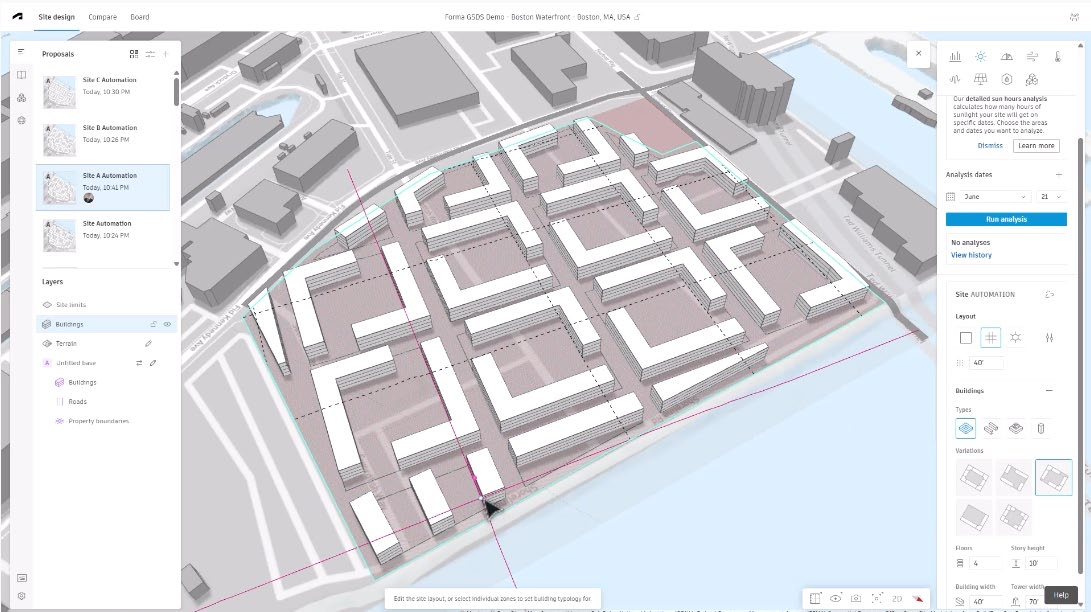Screen dimensions: 1091x612
Task: Click the Learn more button
Action: click(x=1036, y=145)
